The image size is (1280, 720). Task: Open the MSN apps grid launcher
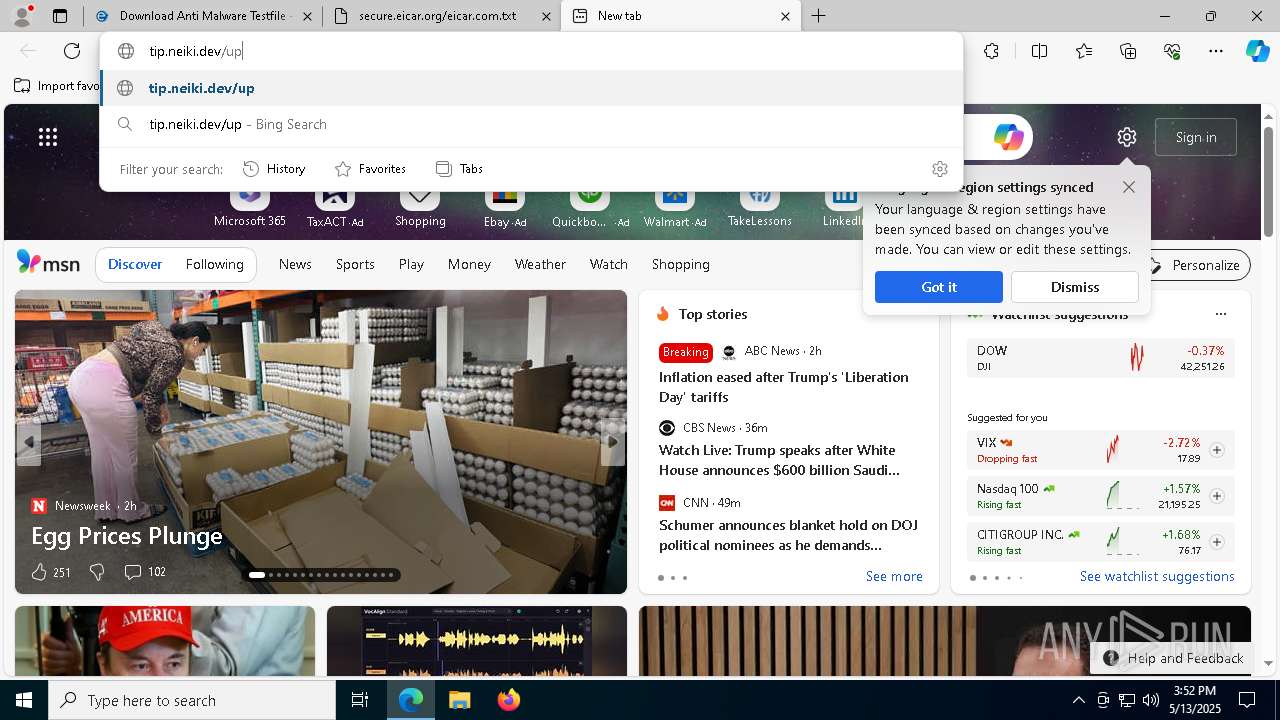click(48, 137)
